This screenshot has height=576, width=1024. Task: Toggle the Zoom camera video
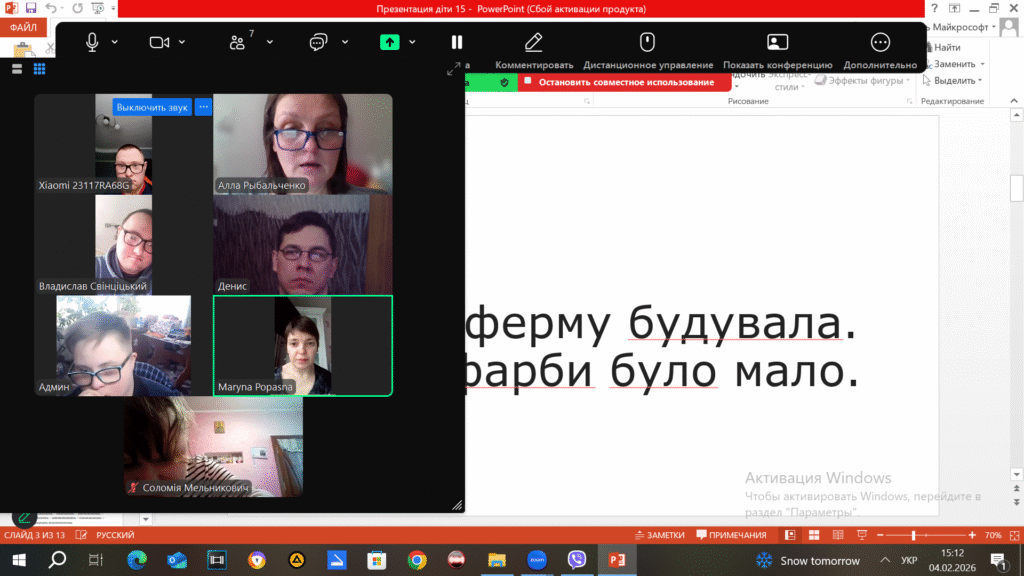coord(159,42)
